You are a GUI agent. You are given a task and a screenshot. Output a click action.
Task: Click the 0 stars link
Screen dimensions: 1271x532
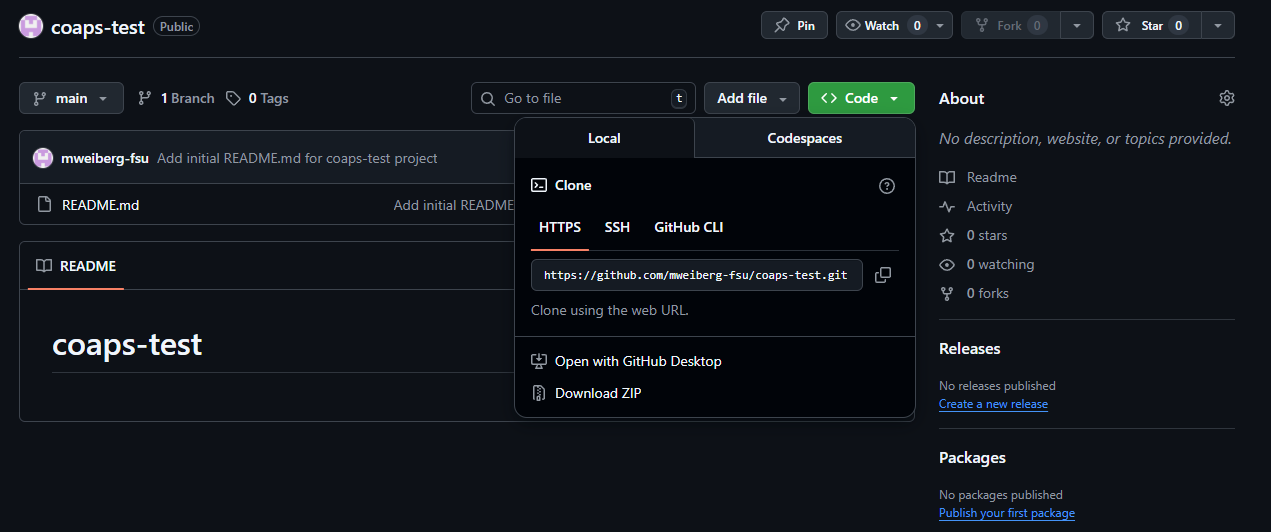tap(974, 235)
